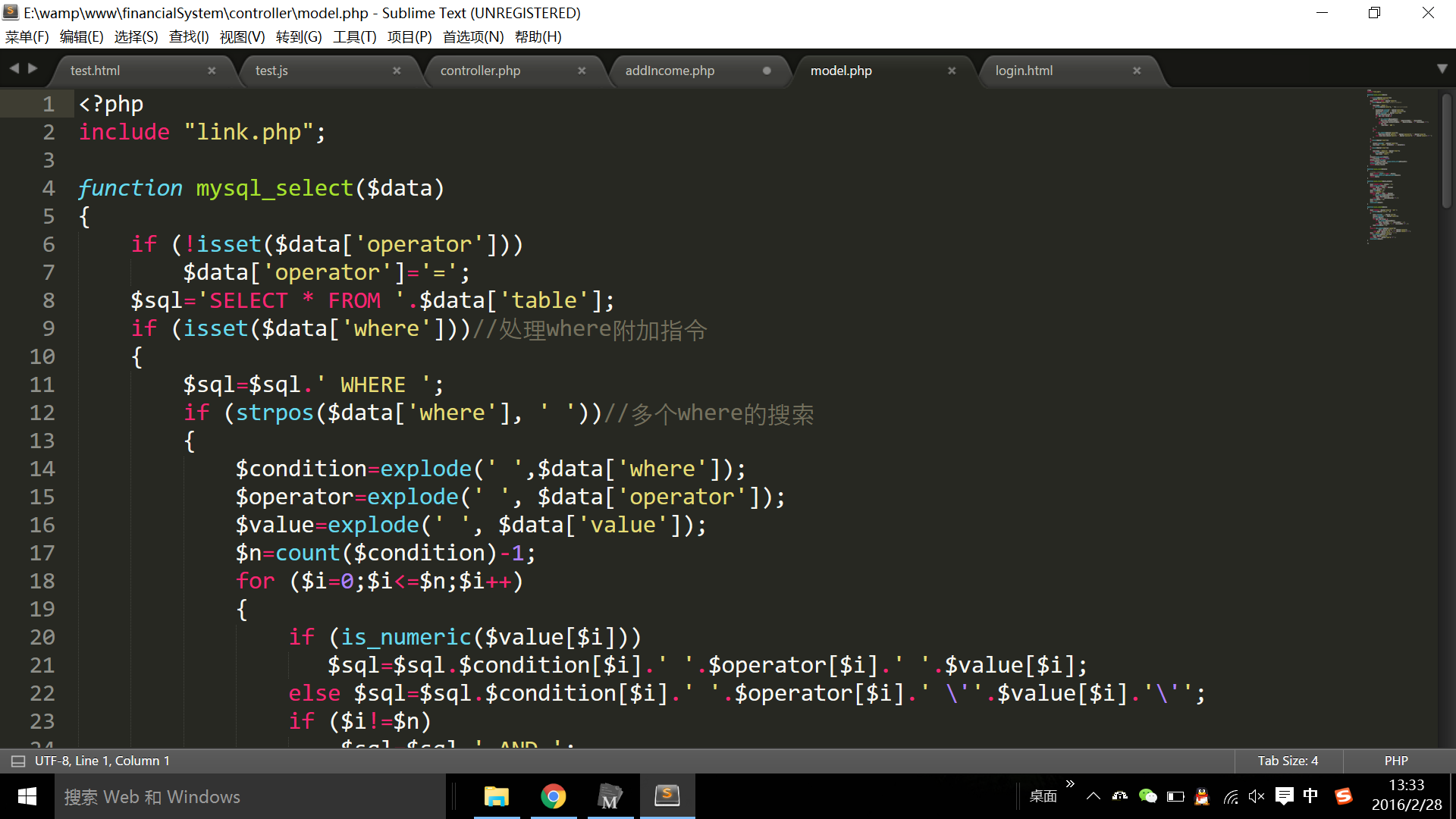Open the Action Center notifications icon

[1285, 796]
